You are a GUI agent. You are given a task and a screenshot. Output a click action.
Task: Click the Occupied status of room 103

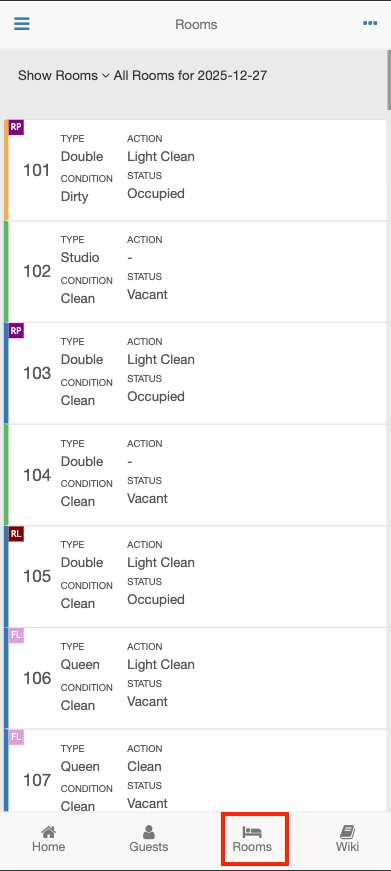pyautogui.click(x=156, y=397)
